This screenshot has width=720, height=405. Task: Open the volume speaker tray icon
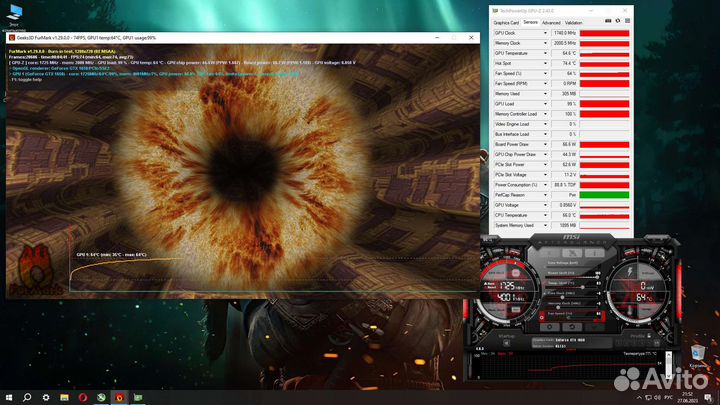pos(657,397)
